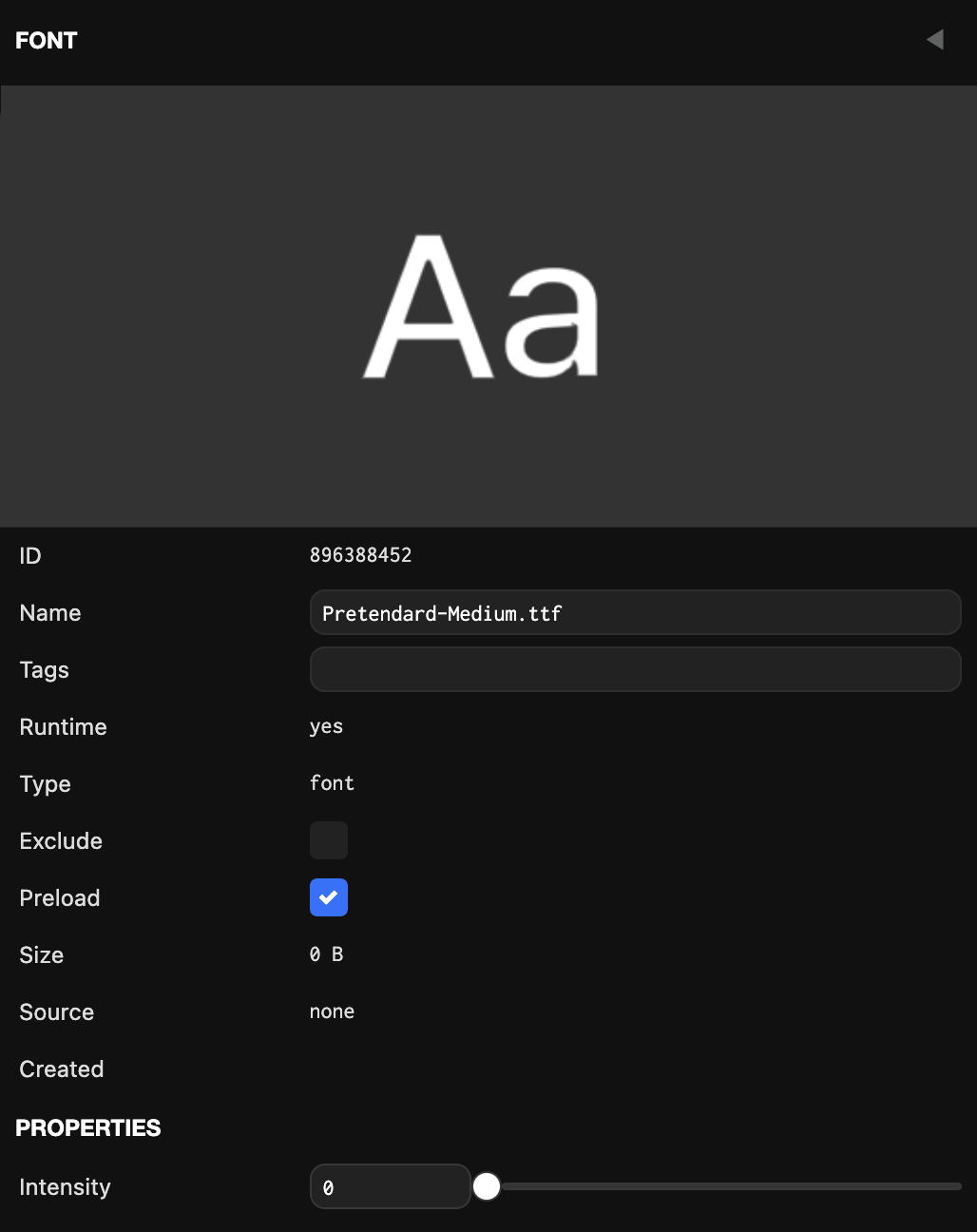
Task: Click the Preload label
Action: 59,897
